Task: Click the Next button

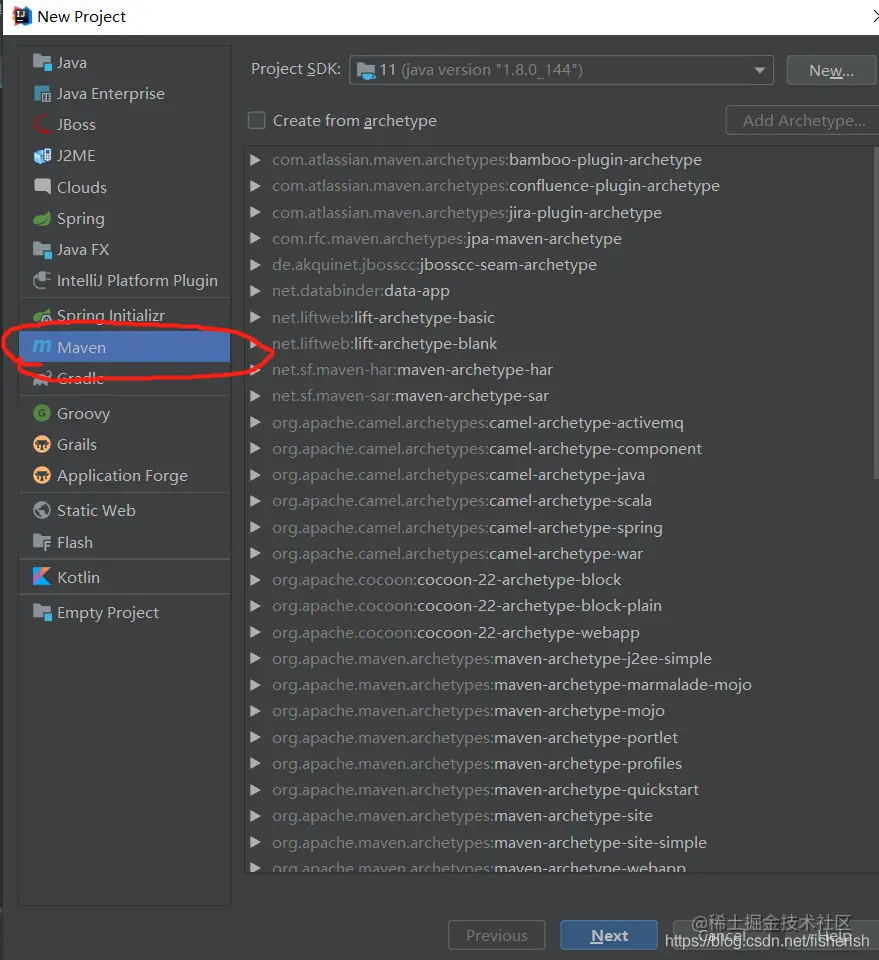Action: tap(609, 936)
